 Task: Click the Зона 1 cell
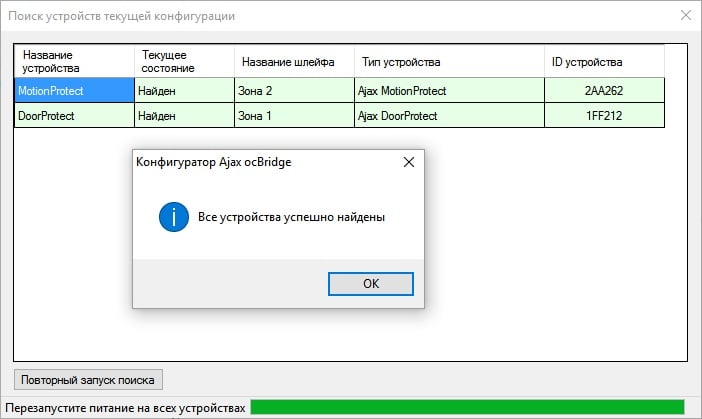[294, 115]
